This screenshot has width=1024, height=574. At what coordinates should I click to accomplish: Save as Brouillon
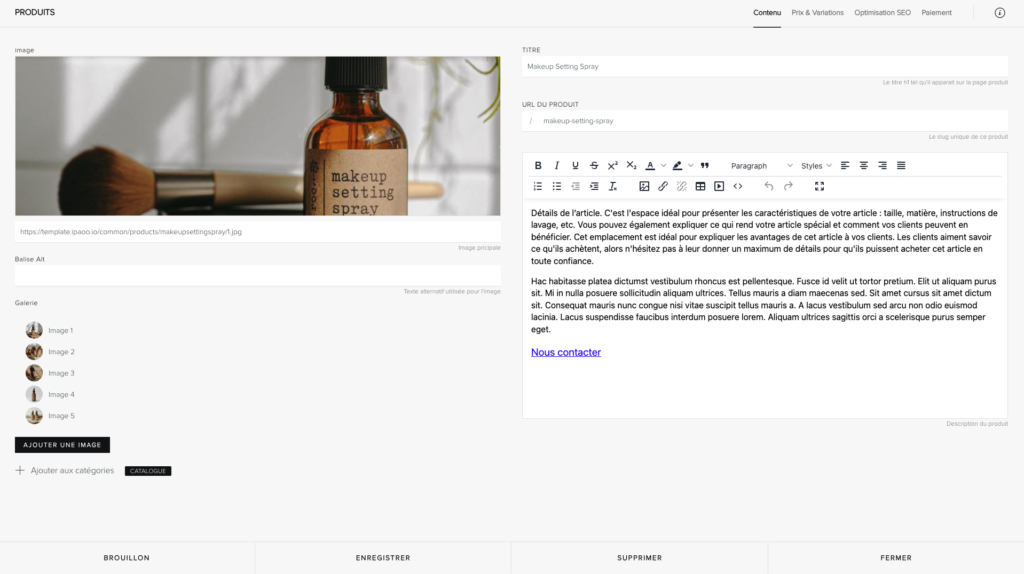(x=127, y=558)
